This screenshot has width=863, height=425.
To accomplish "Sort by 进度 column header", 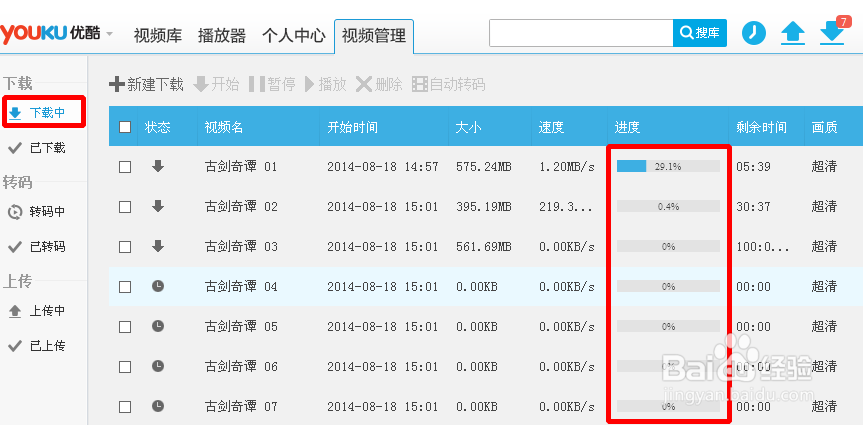I will click(627, 128).
